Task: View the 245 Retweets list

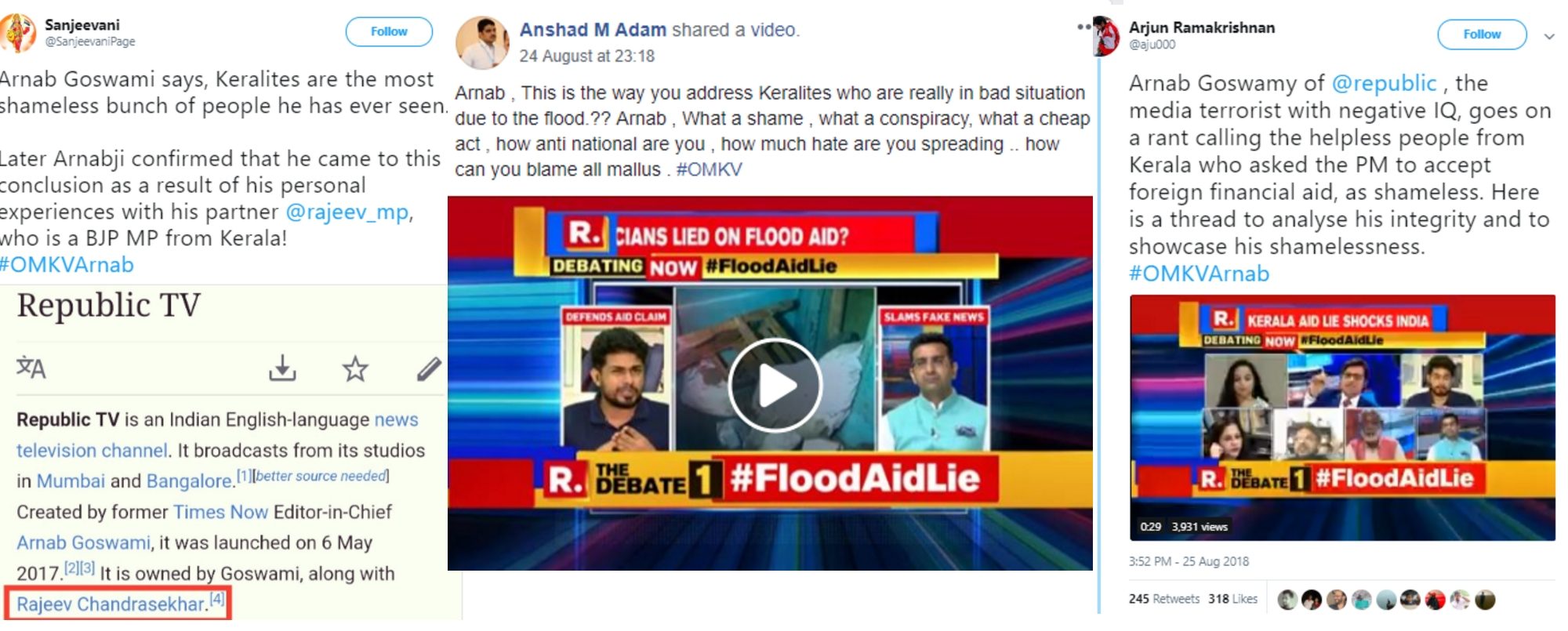Action: coord(1163,599)
